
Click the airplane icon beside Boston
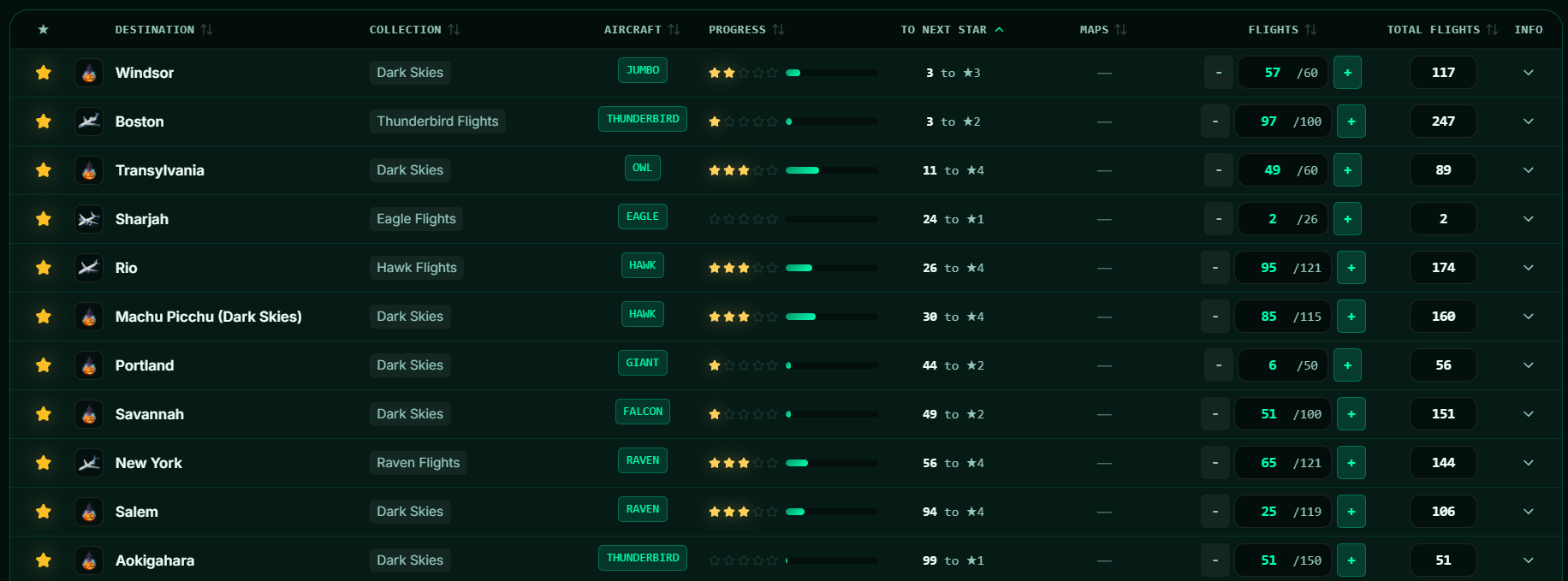(89, 122)
